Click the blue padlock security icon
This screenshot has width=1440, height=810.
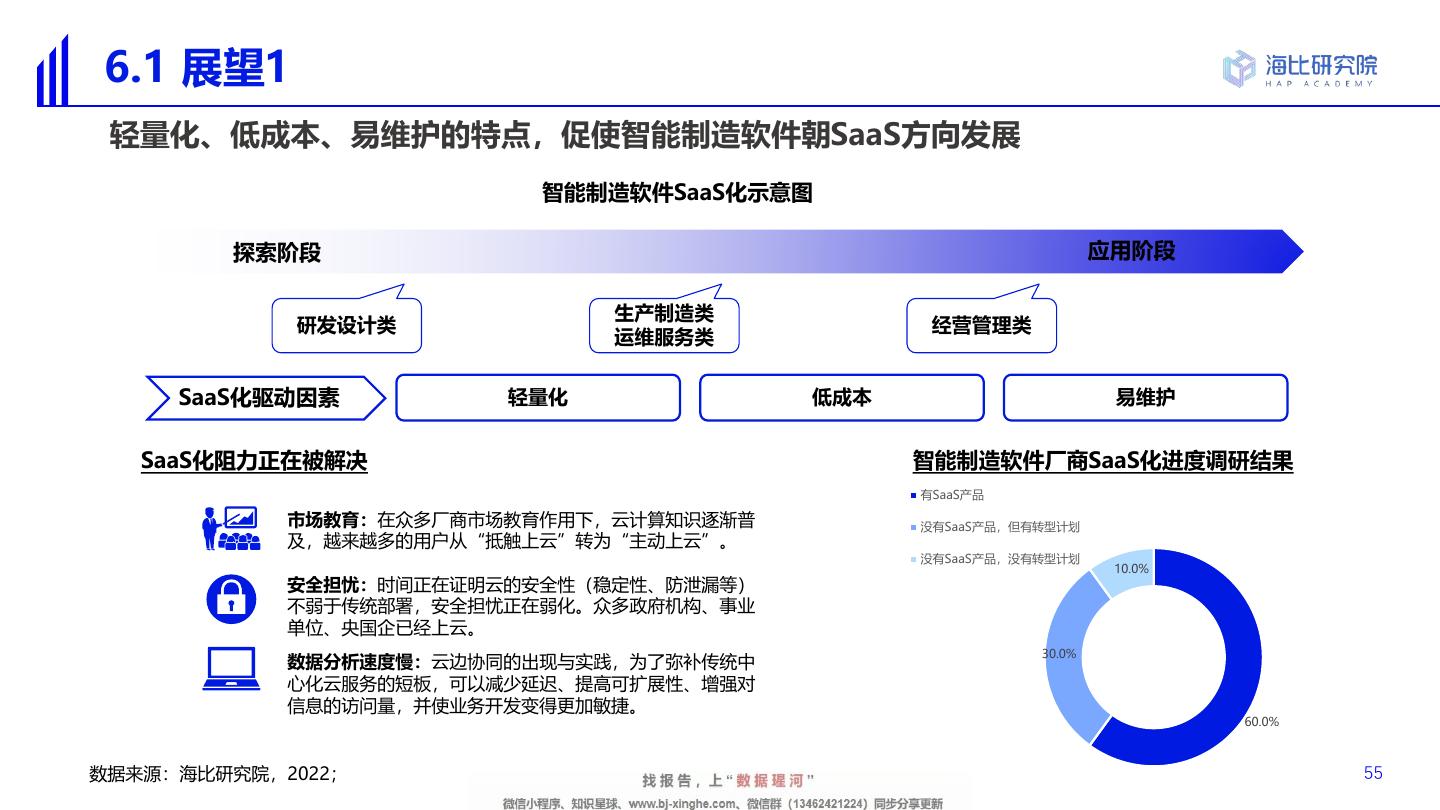point(231,598)
